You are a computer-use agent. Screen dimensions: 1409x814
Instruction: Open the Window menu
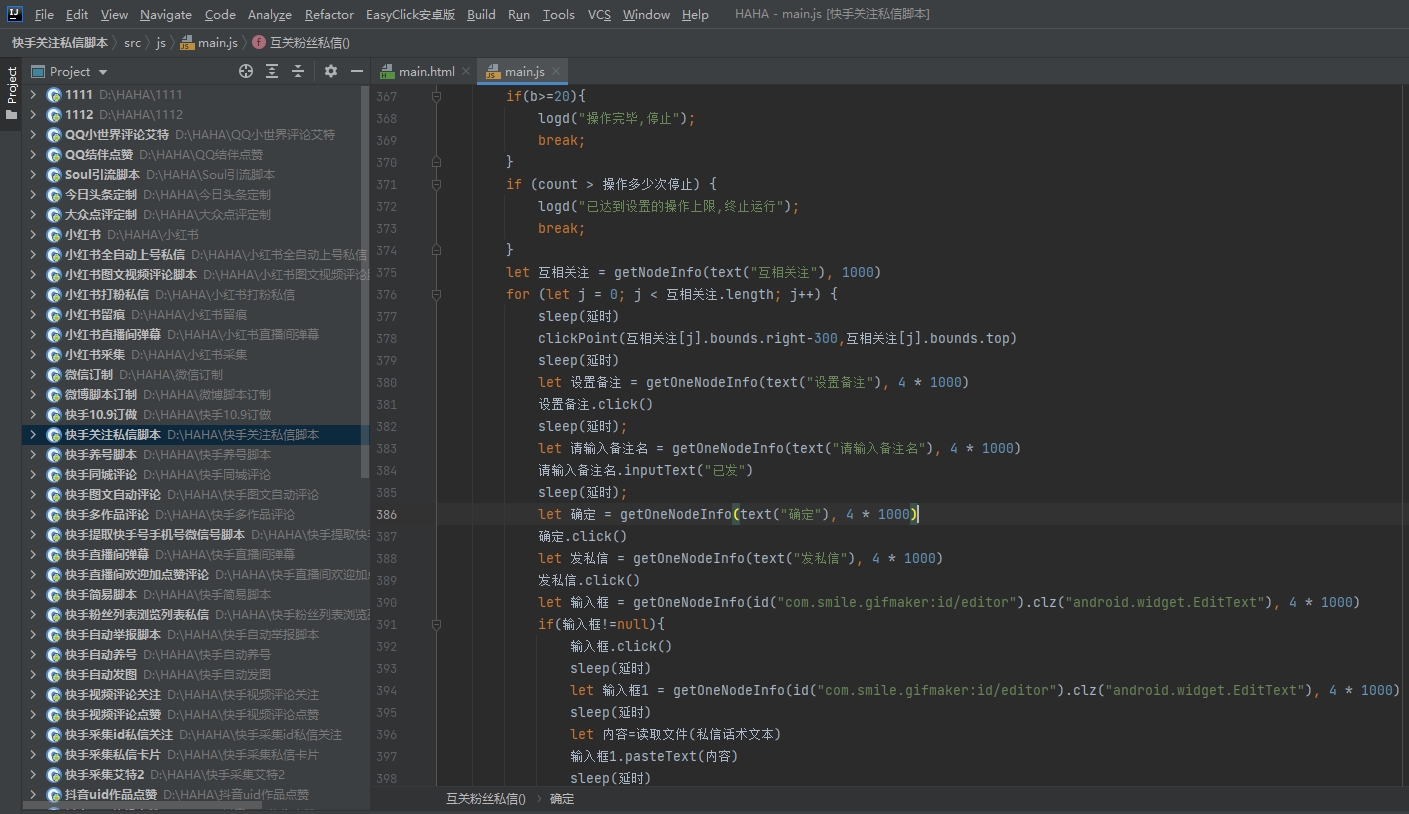[646, 14]
